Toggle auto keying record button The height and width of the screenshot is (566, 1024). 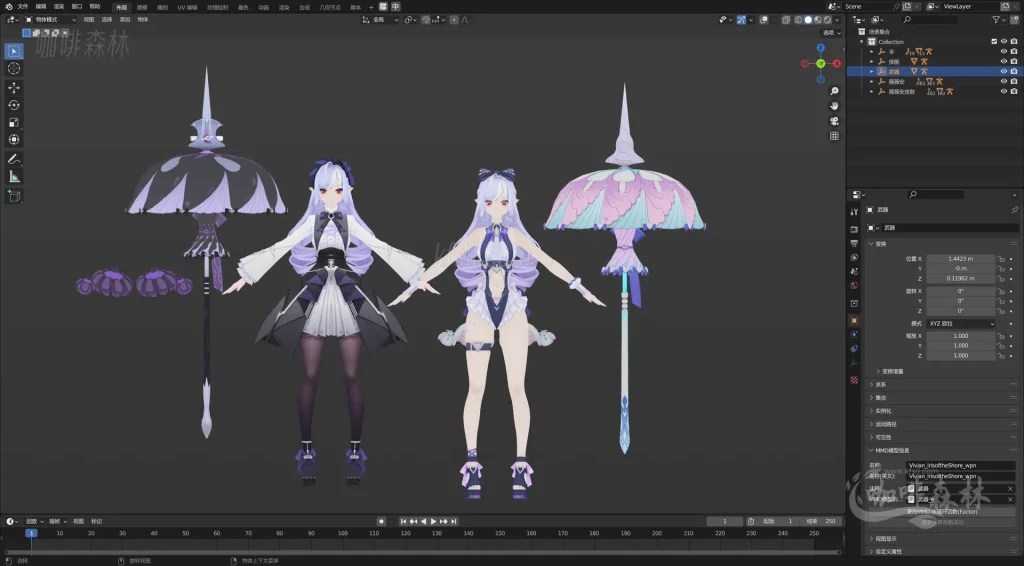(x=381, y=522)
